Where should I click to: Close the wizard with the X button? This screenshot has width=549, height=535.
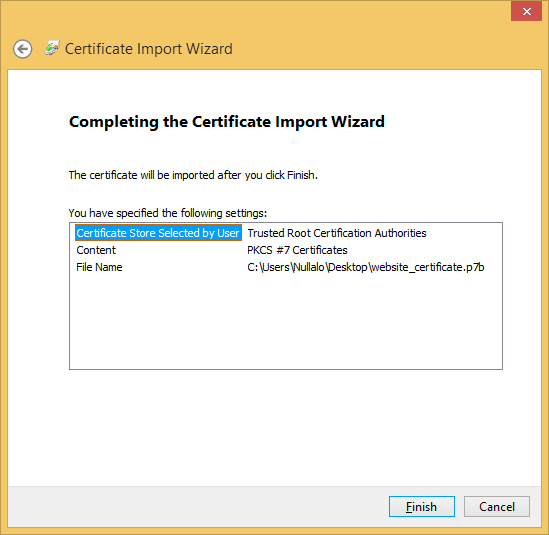point(526,12)
